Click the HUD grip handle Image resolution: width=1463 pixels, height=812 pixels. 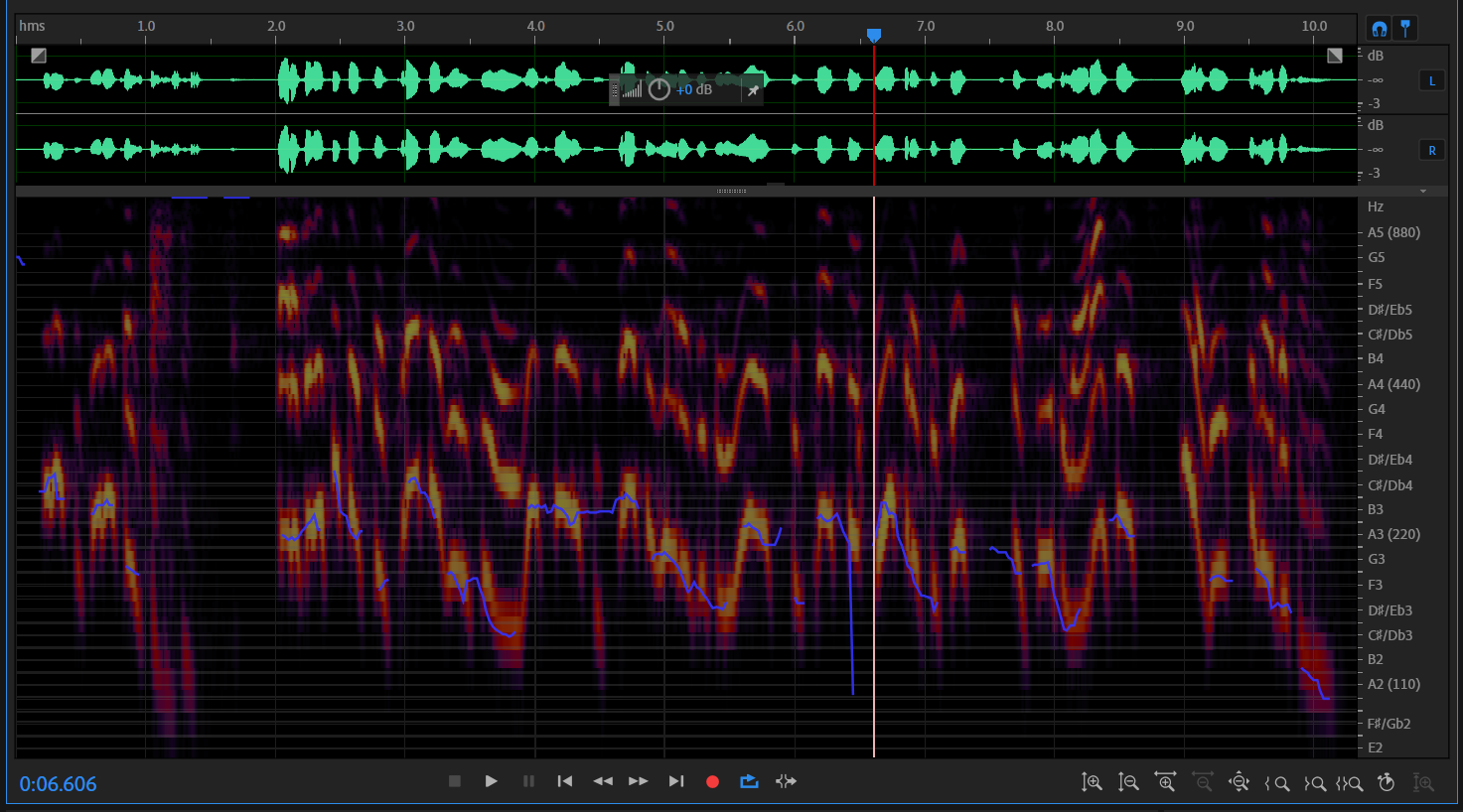[x=615, y=90]
